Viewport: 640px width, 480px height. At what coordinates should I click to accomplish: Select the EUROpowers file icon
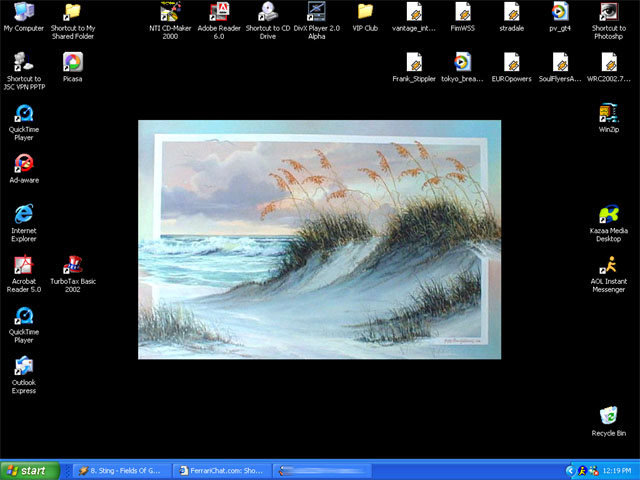[x=511, y=68]
